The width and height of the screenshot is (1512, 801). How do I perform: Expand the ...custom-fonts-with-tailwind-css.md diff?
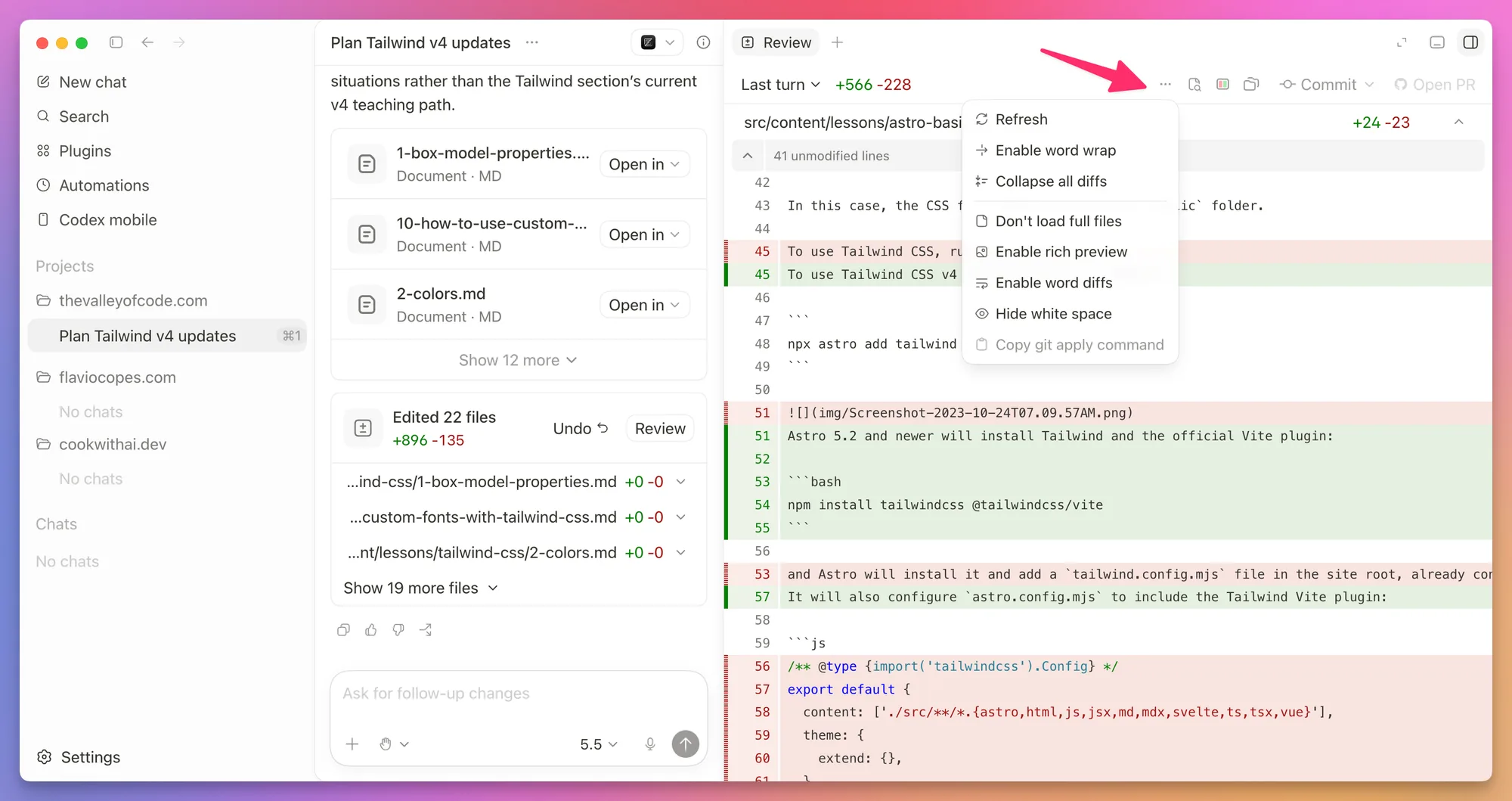[680, 517]
